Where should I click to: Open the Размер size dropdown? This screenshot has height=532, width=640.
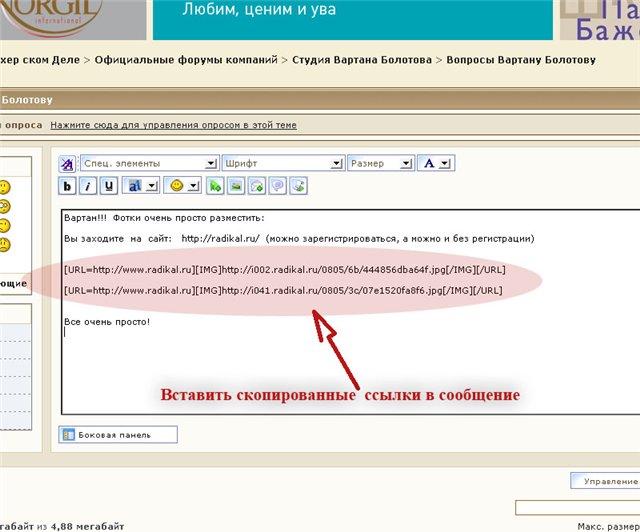click(x=406, y=163)
